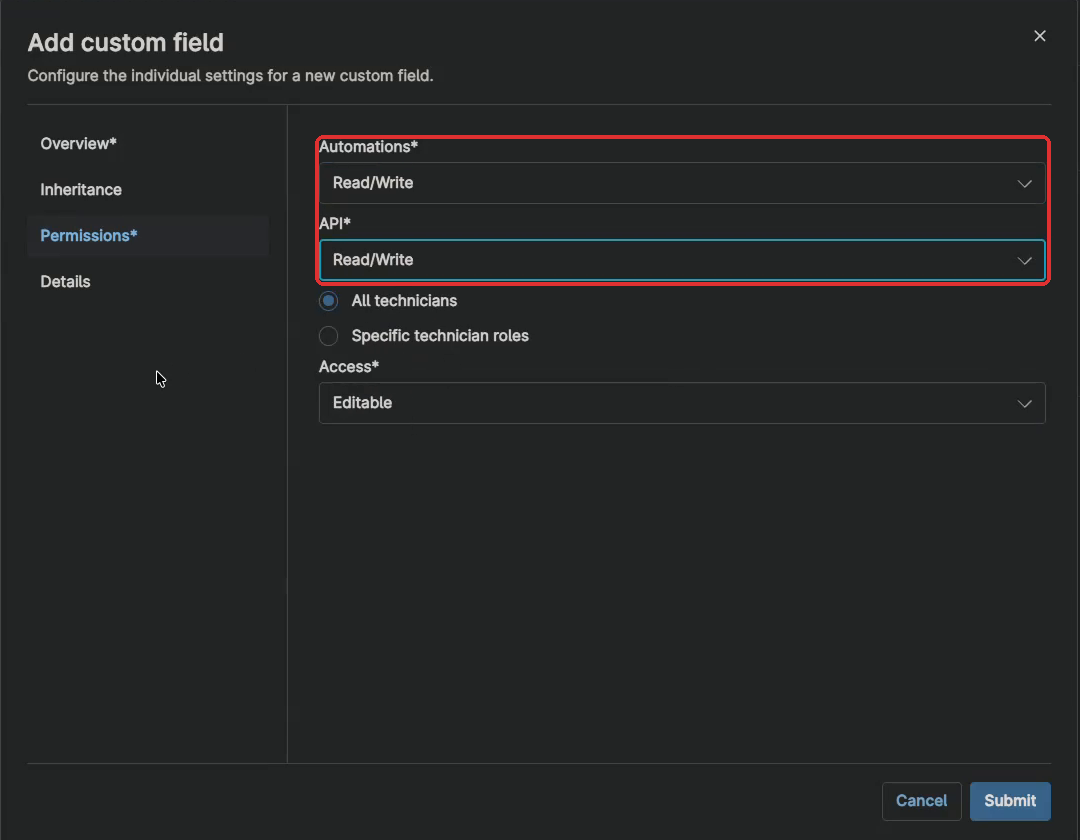Open the API permission dropdown

click(682, 260)
